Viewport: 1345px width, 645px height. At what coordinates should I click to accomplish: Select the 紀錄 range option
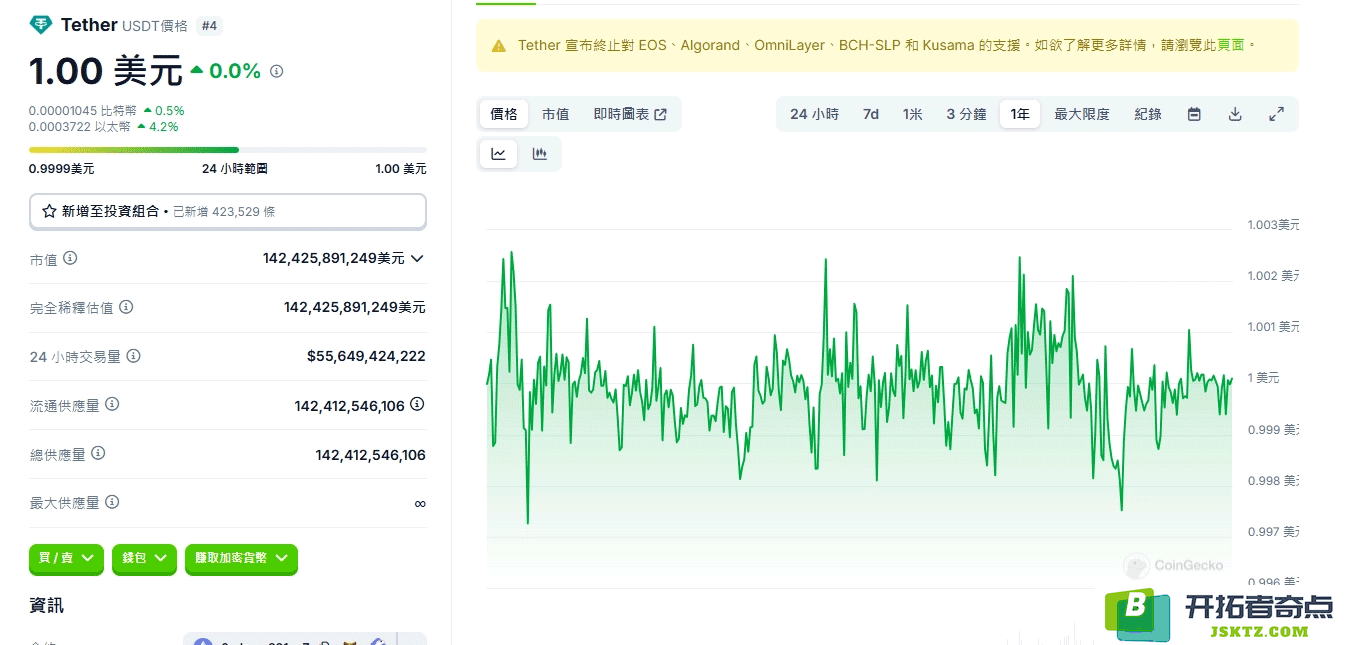pyautogui.click(x=1148, y=114)
